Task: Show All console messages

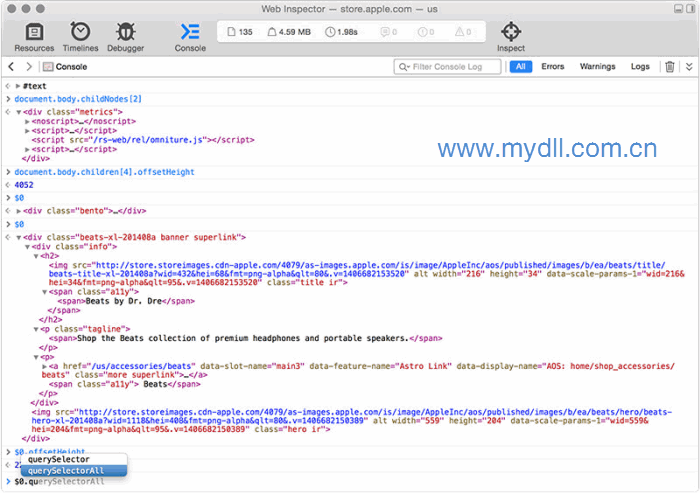Action: [521, 67]
